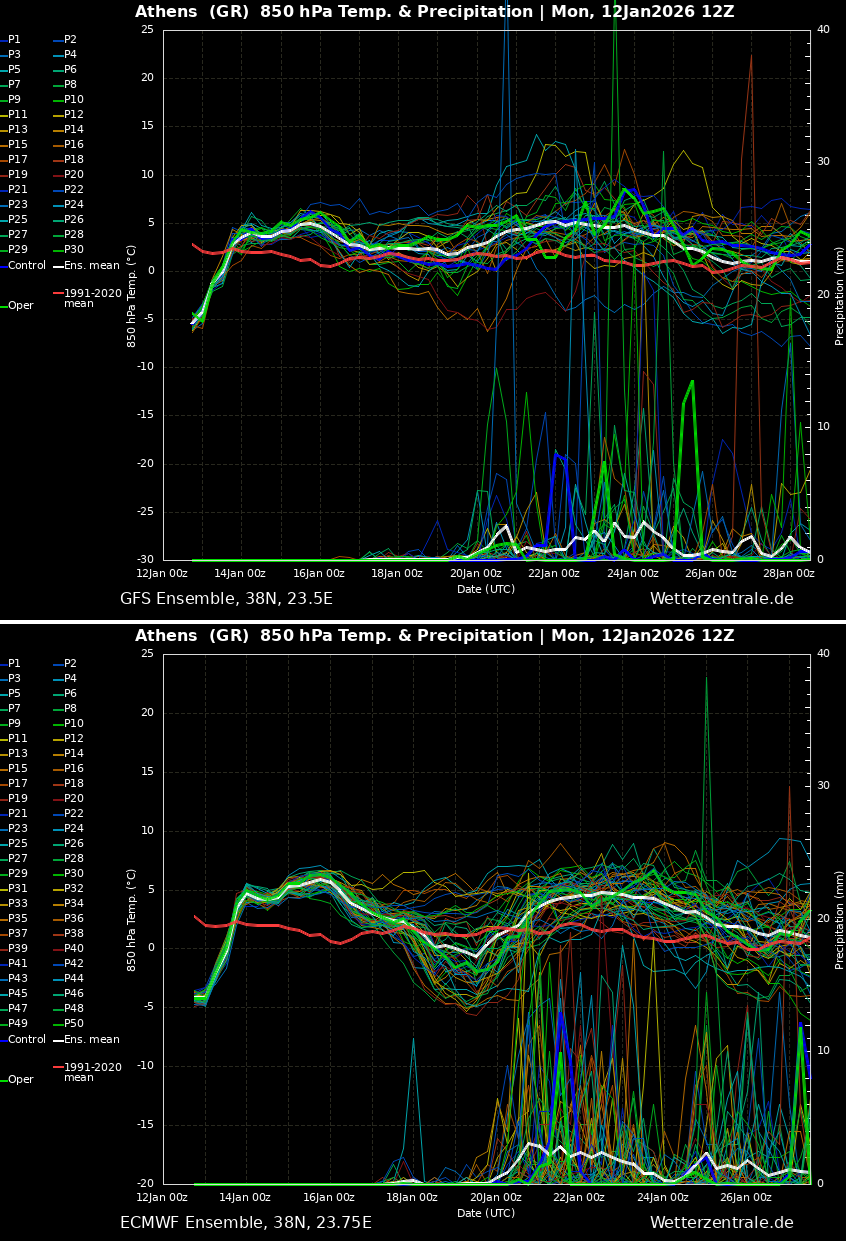The height and width of the screenshot is (1241, 846).
Task: Click 26Jan 00z tick on ECMWF x-axis
Action: click(x=746, y=1198)
